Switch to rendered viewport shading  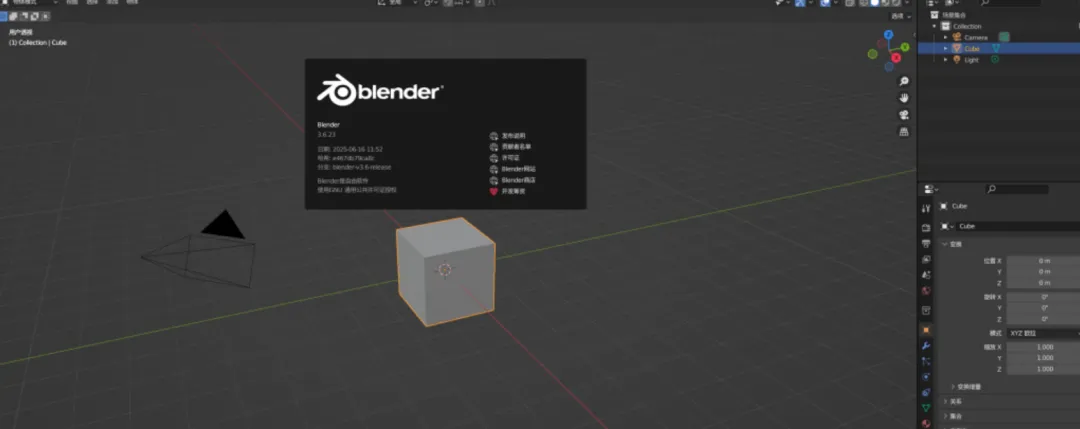click(896, 3)
